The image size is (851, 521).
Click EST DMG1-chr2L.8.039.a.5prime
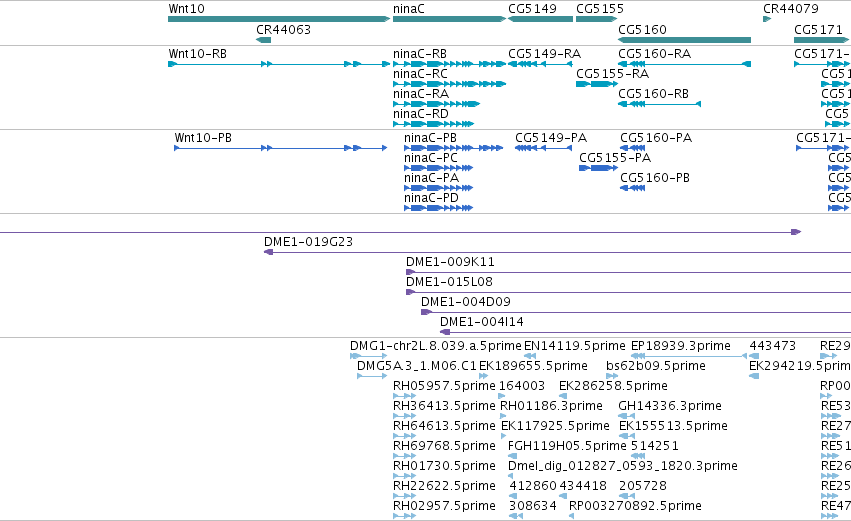tap(369, 356)
